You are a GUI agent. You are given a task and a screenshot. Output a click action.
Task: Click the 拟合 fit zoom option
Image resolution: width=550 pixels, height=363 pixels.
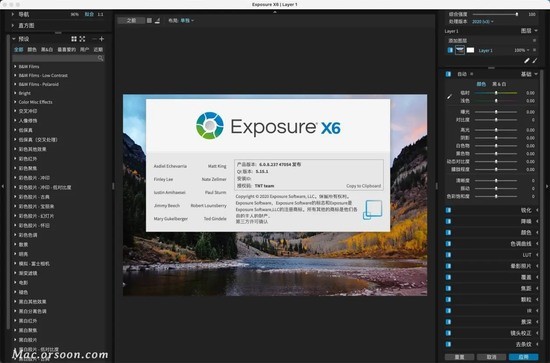[x=89, y=14]
